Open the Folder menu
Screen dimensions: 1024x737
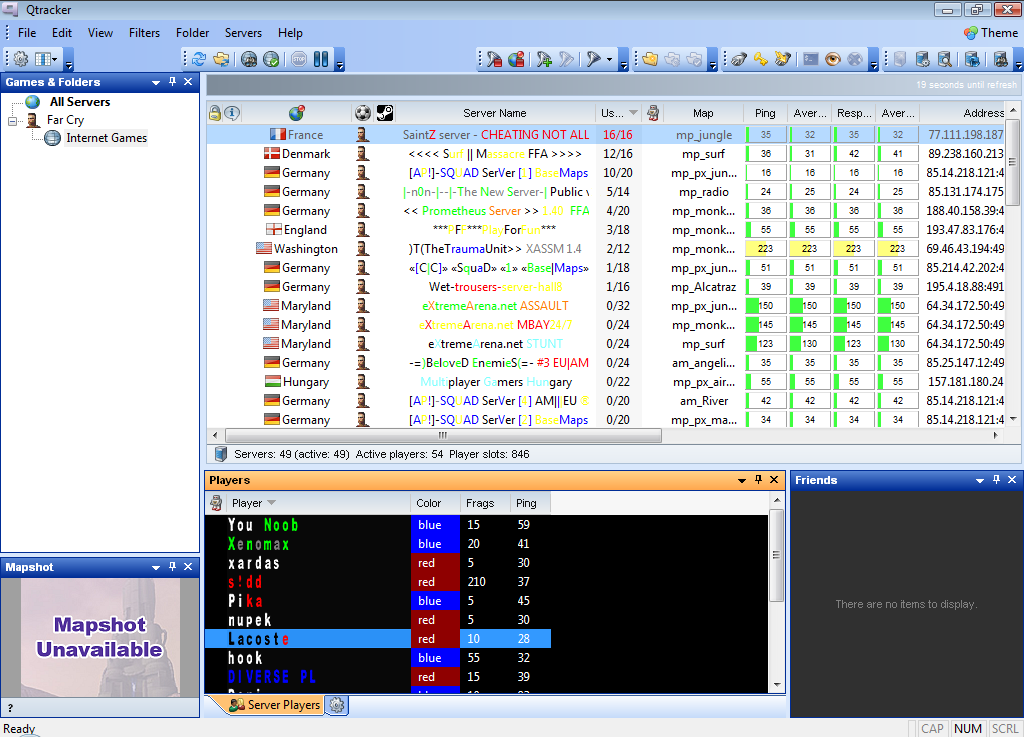pos(192,33)
